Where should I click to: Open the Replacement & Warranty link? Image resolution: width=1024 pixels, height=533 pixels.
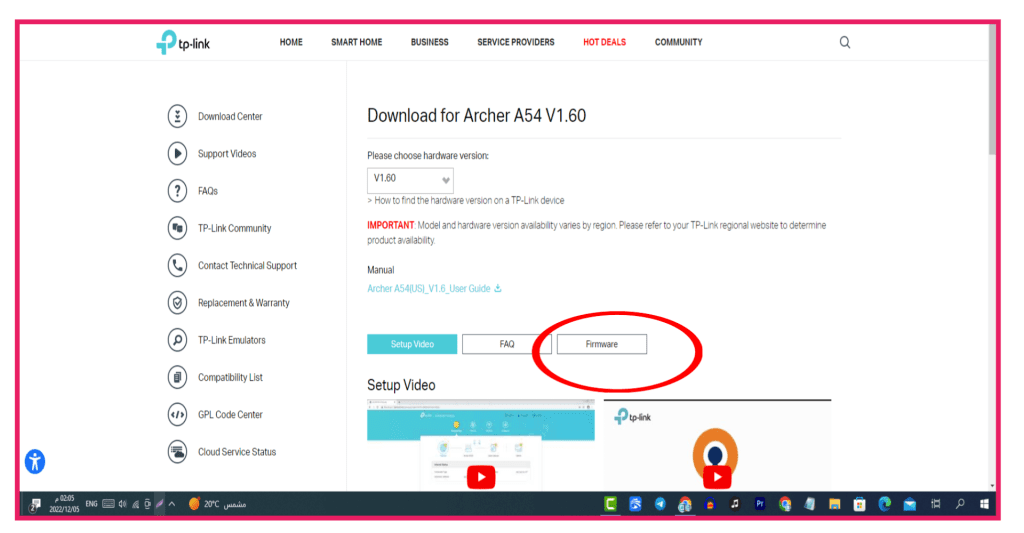click(x=244, y=302)
